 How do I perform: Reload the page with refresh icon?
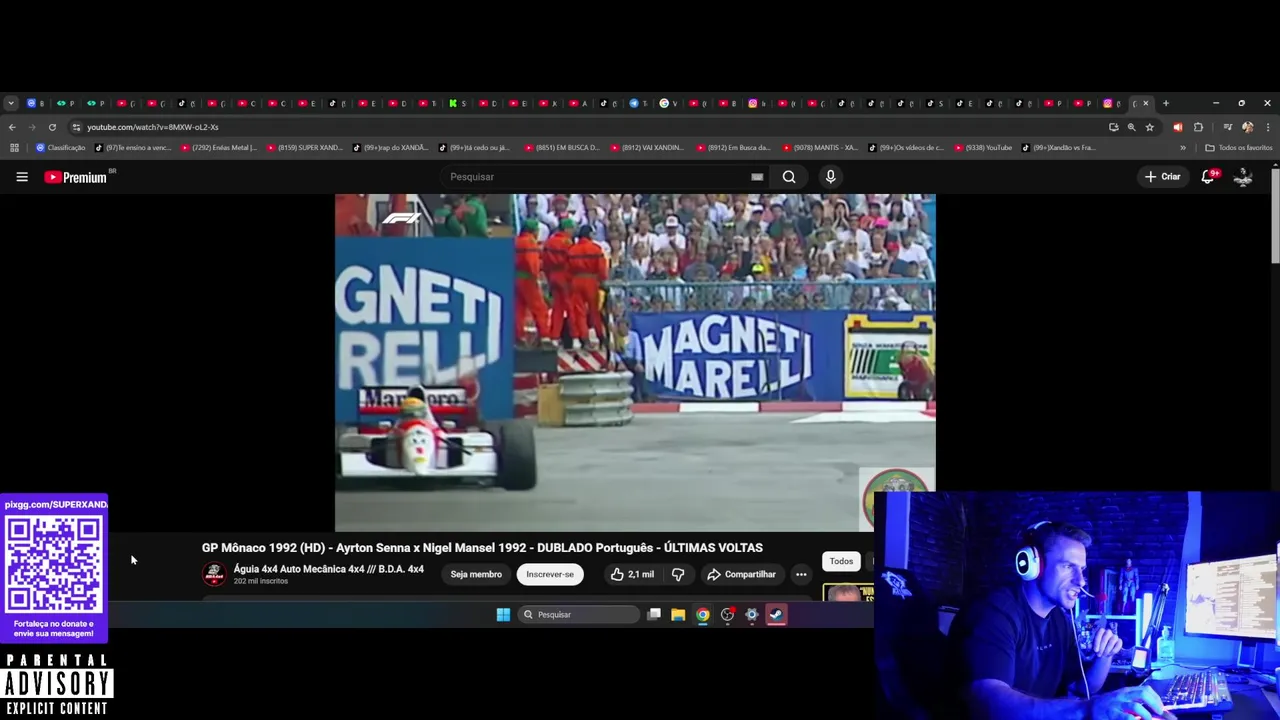tap(52, 127)
